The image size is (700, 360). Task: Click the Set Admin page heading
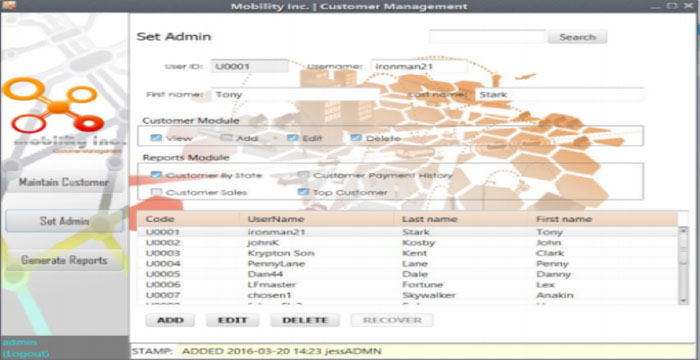174,37
